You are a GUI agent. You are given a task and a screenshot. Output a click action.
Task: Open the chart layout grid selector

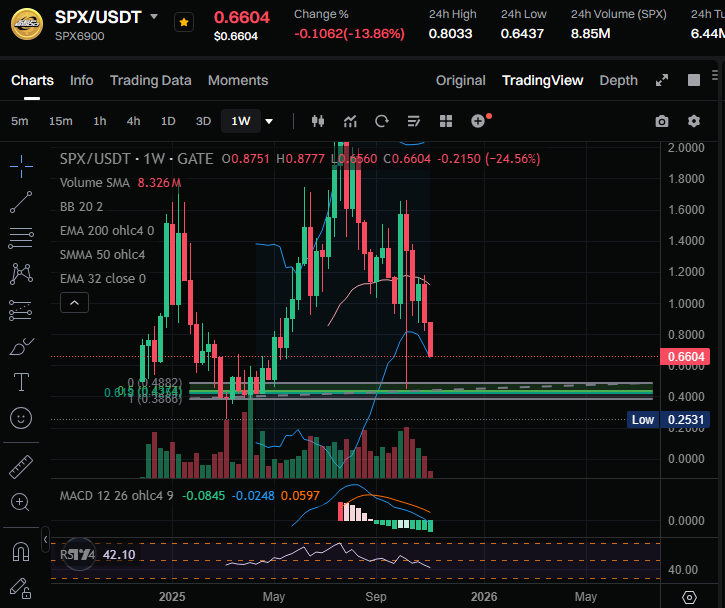446,121
